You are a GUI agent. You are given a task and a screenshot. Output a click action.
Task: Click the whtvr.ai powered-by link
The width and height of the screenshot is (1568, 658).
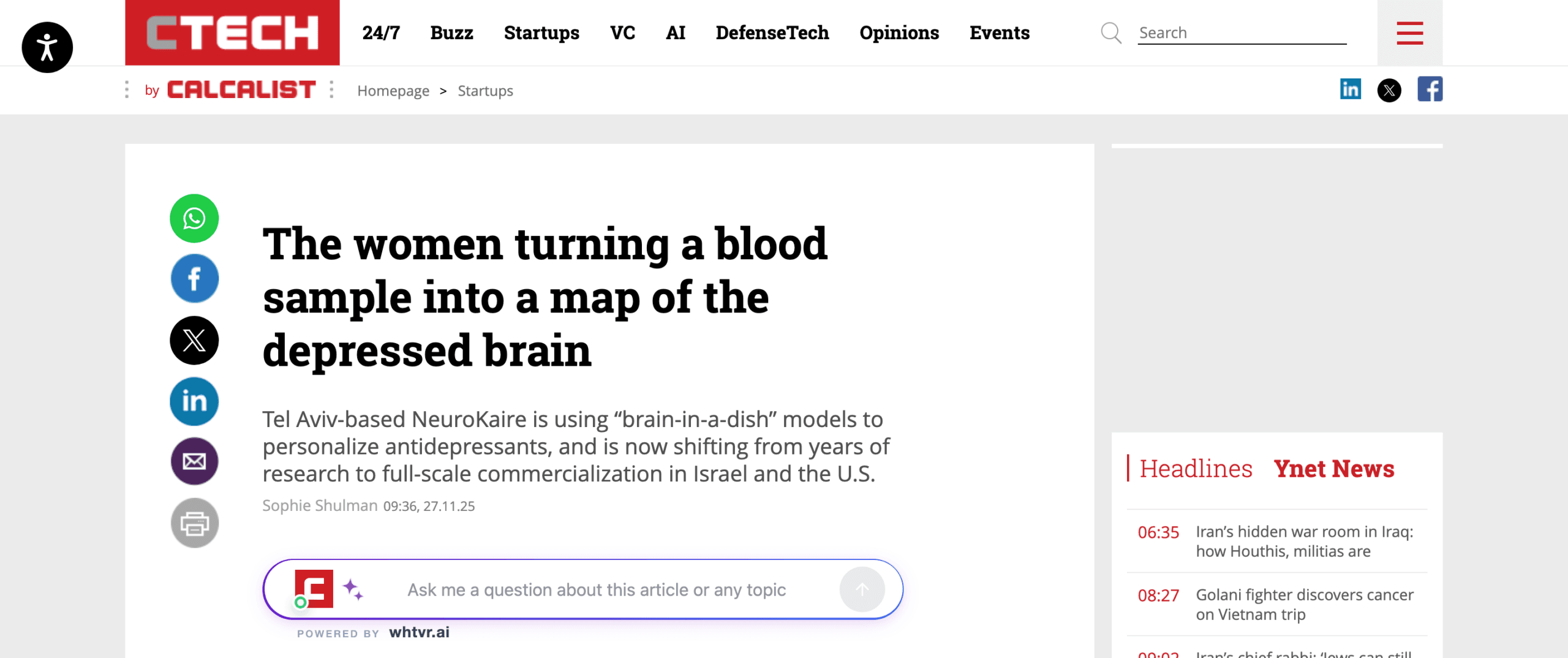pyautogui.click(x=419, y=632)
